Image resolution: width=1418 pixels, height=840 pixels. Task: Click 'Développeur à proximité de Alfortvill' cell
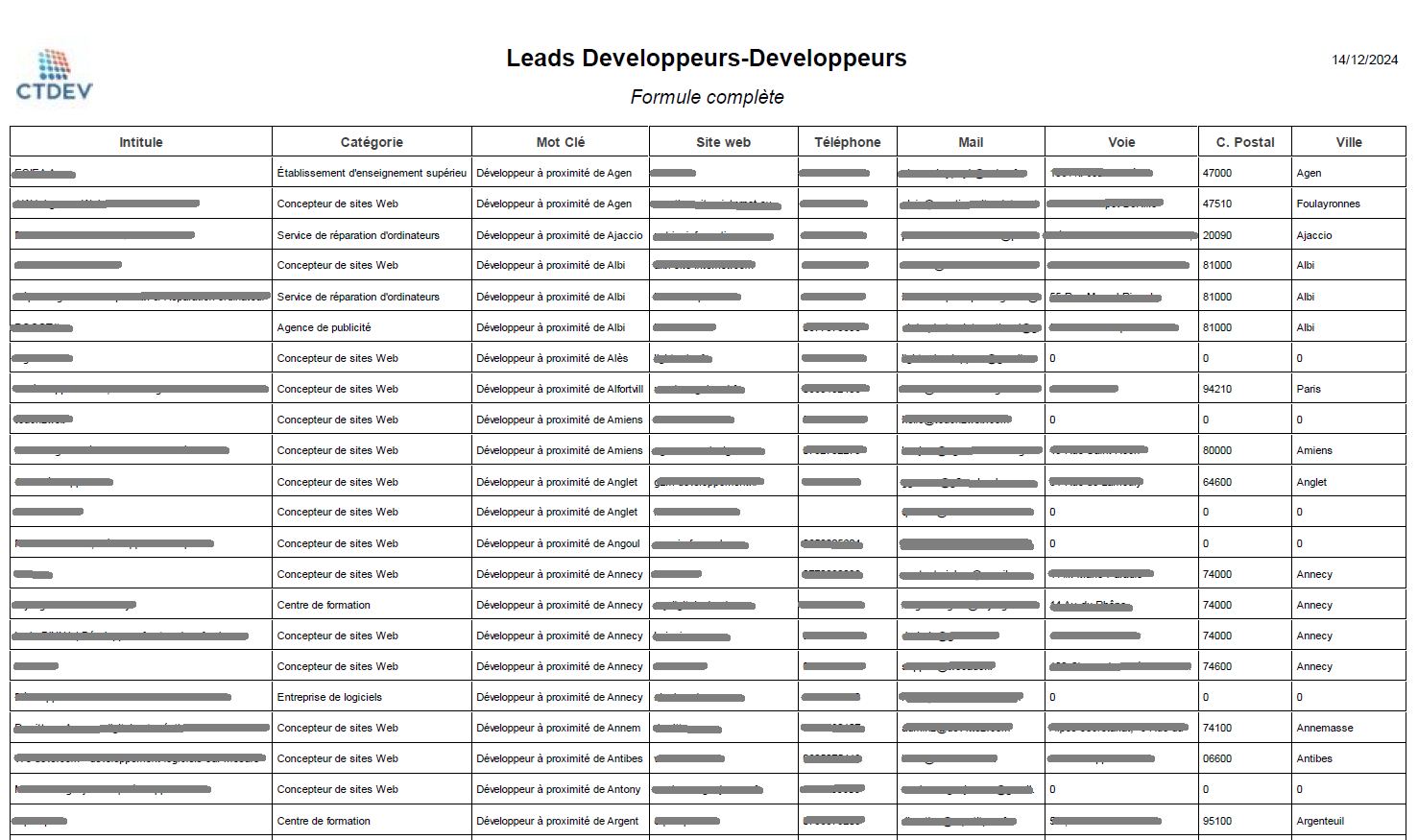(x=560, y=389)
